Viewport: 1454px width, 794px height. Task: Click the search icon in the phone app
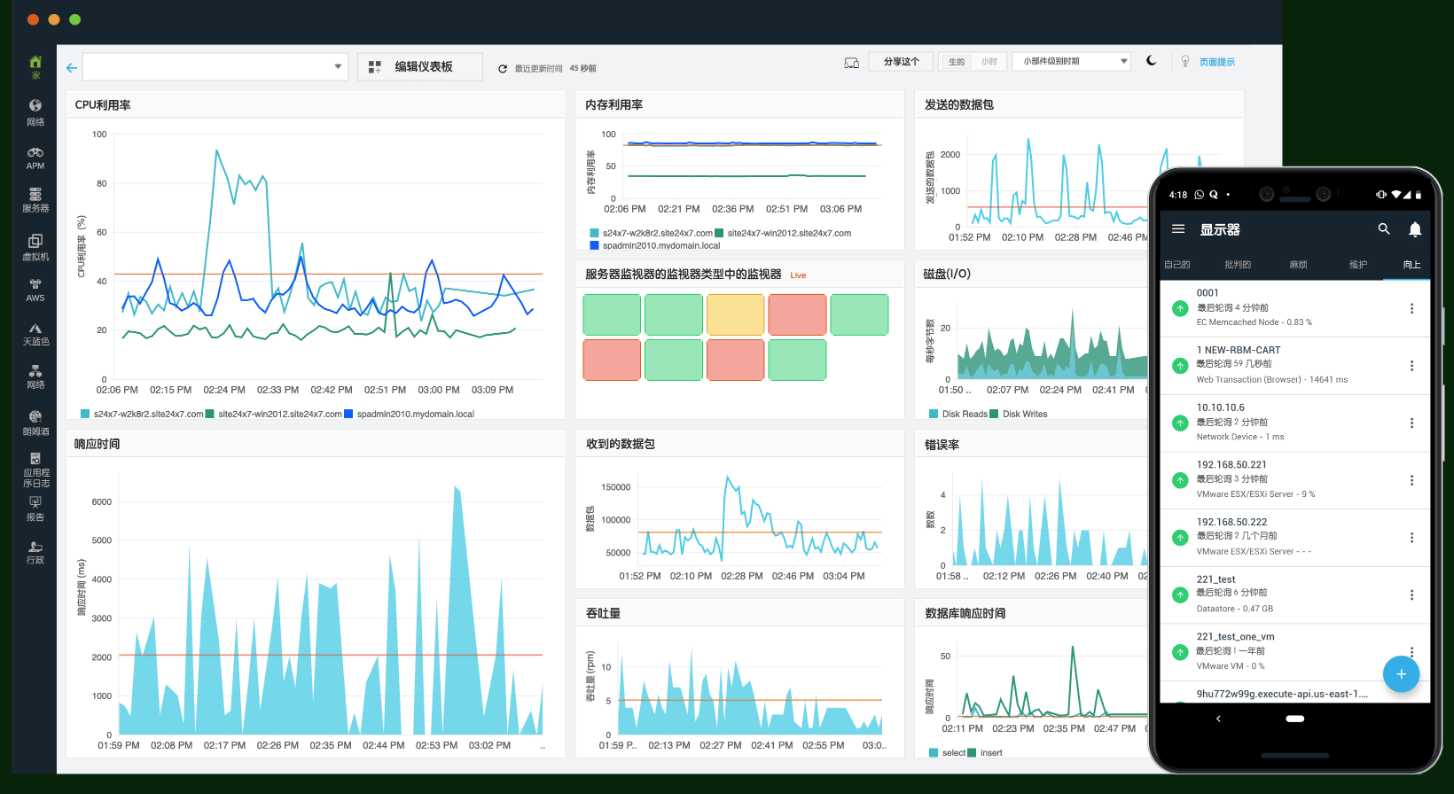tap(1384, 229)
